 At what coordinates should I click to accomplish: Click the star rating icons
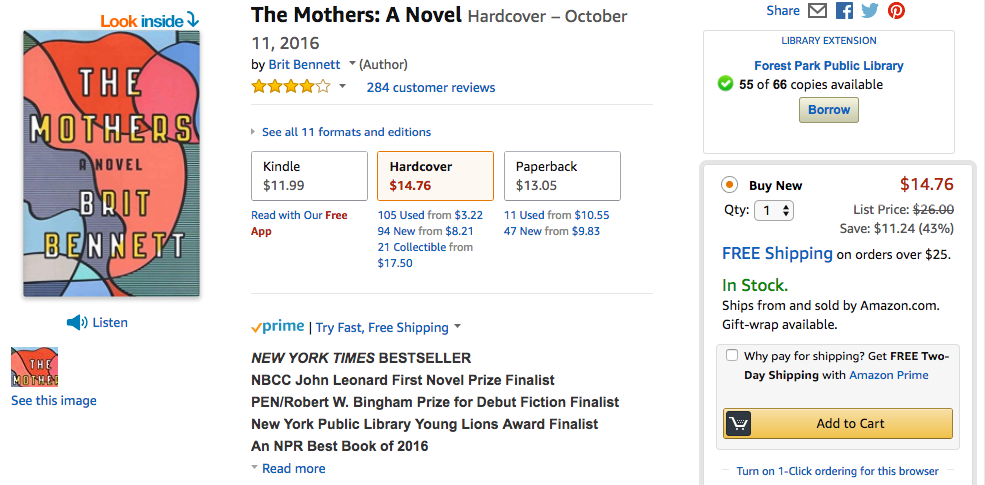[x=290, y=87]
